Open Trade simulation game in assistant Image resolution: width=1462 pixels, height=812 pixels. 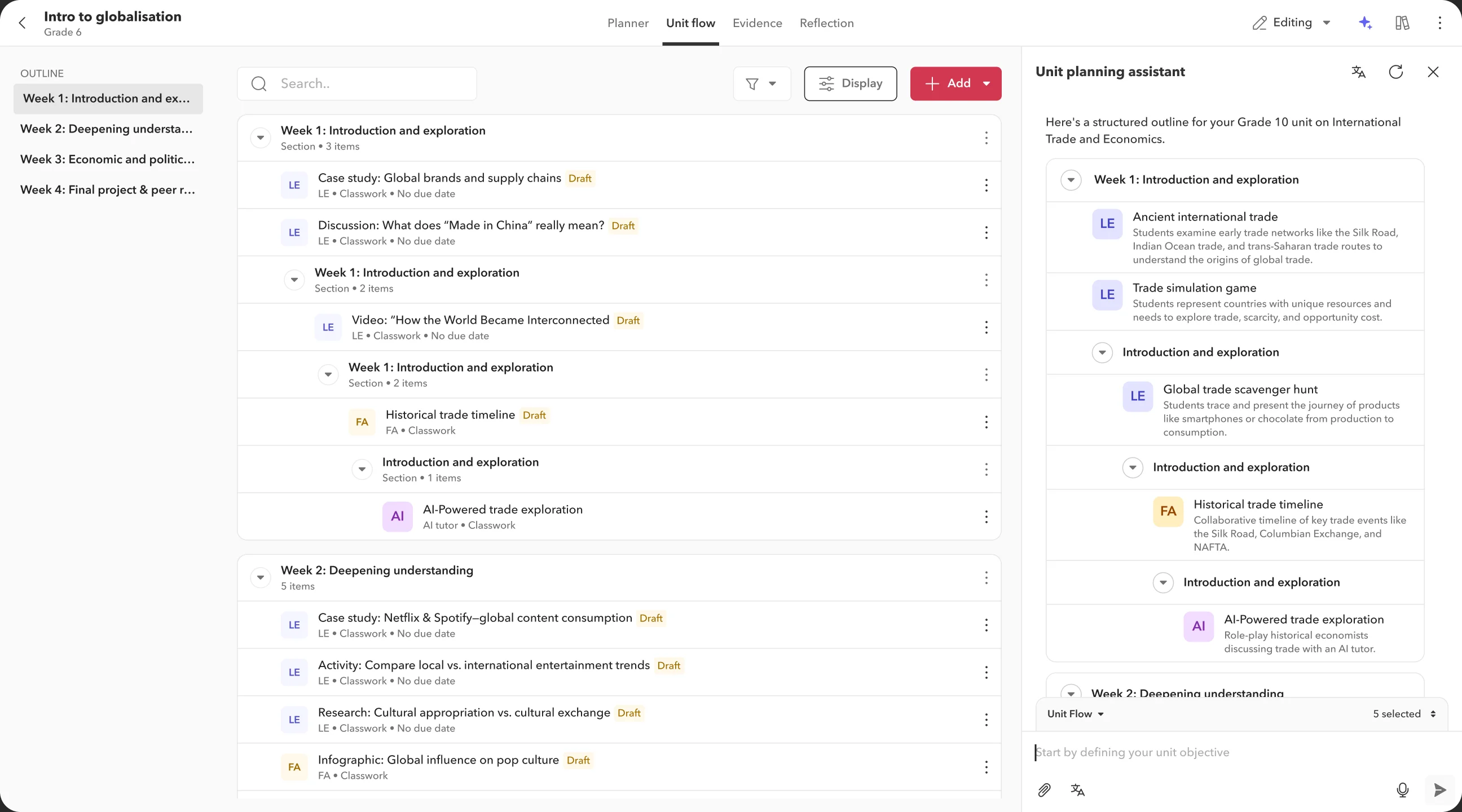pos(1235,302)
